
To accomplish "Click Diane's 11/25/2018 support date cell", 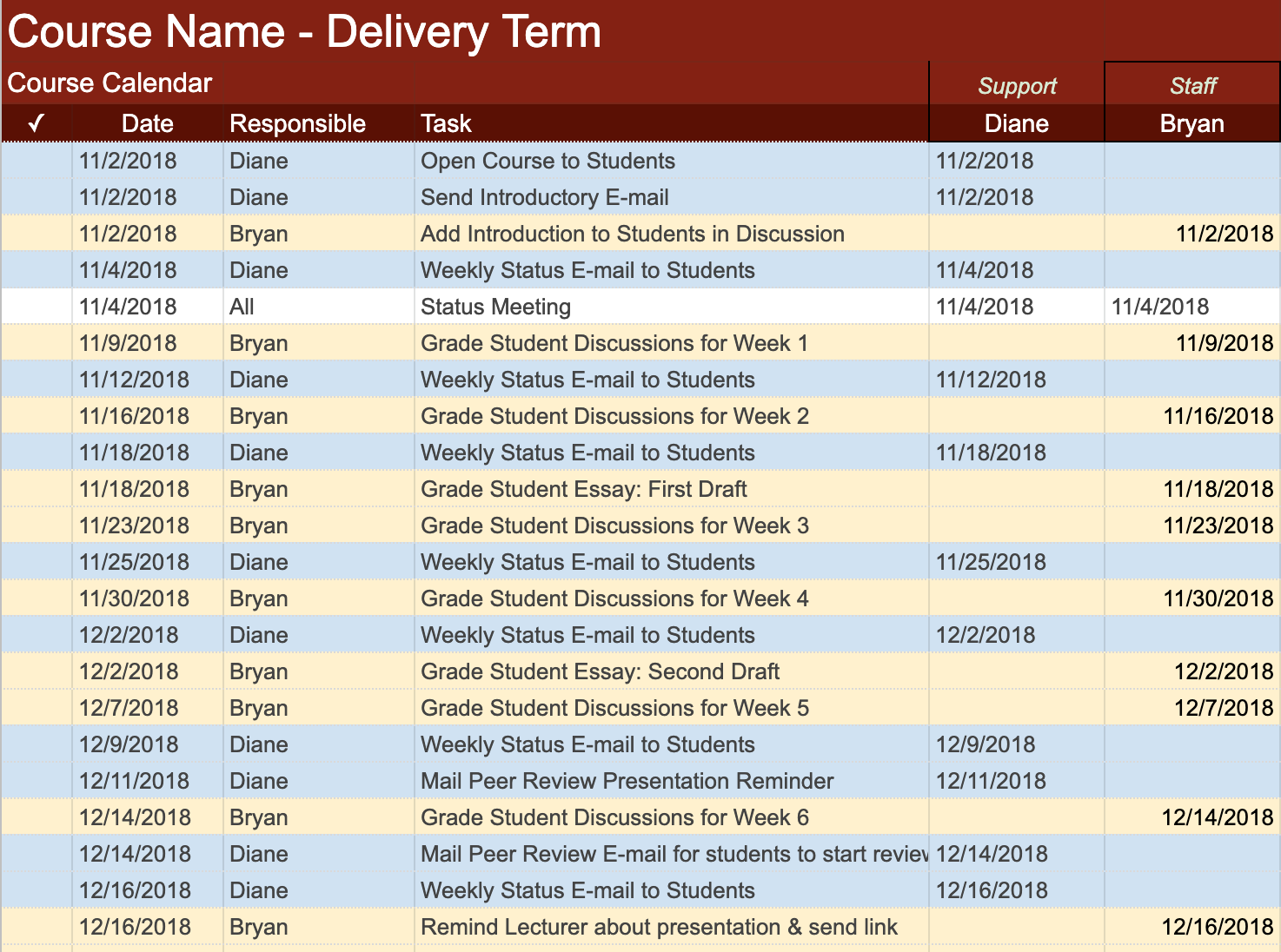I will point(991,562).
